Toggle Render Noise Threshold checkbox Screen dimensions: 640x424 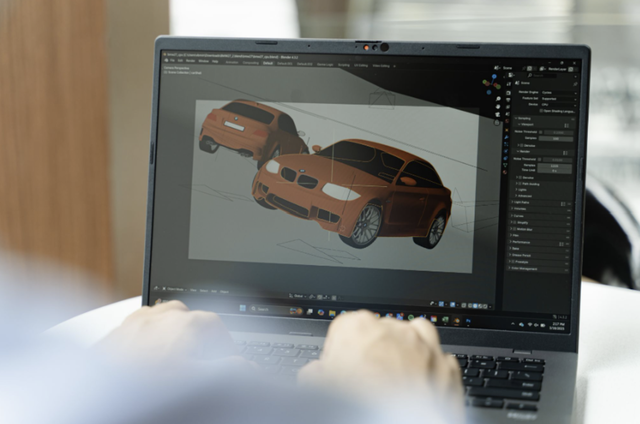click(x=540, y=160)
